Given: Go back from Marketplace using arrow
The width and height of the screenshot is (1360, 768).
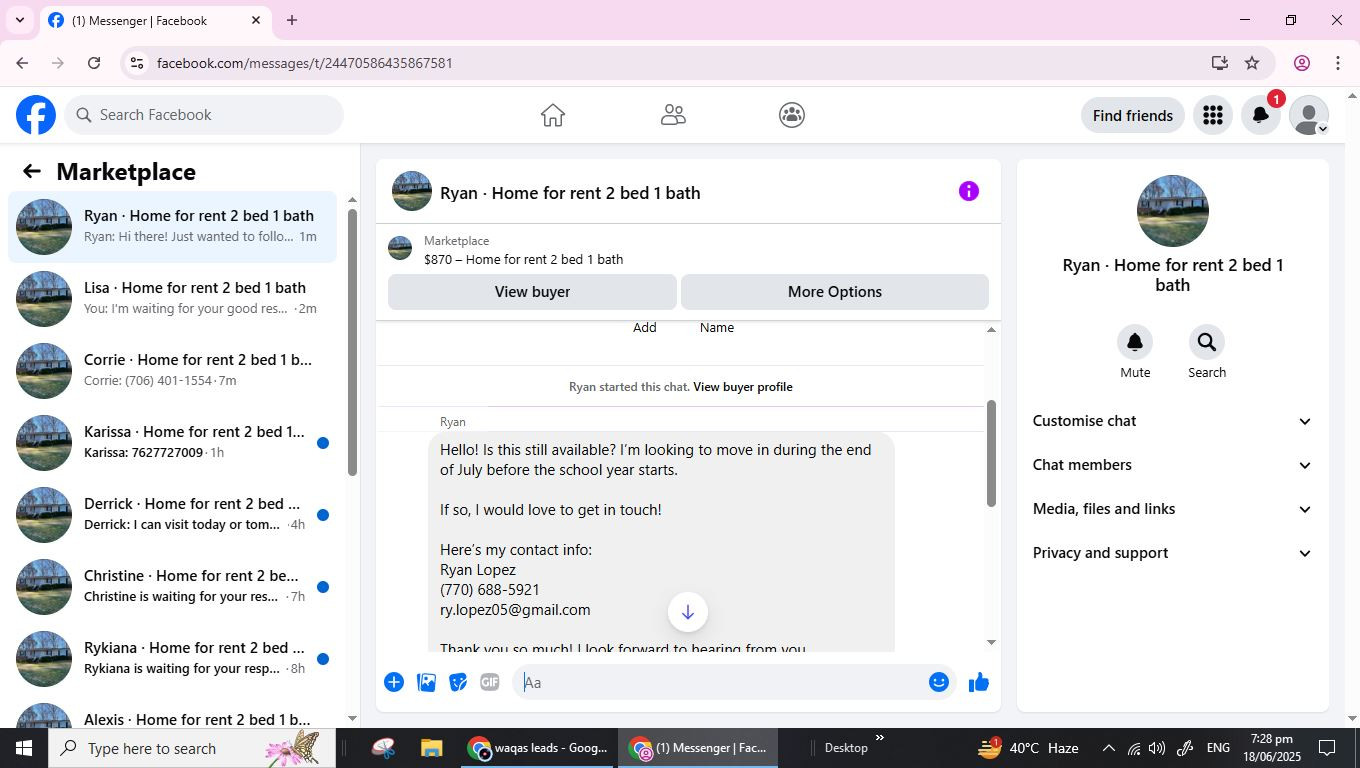Looking at the screenshot, I should coord(32,171).
